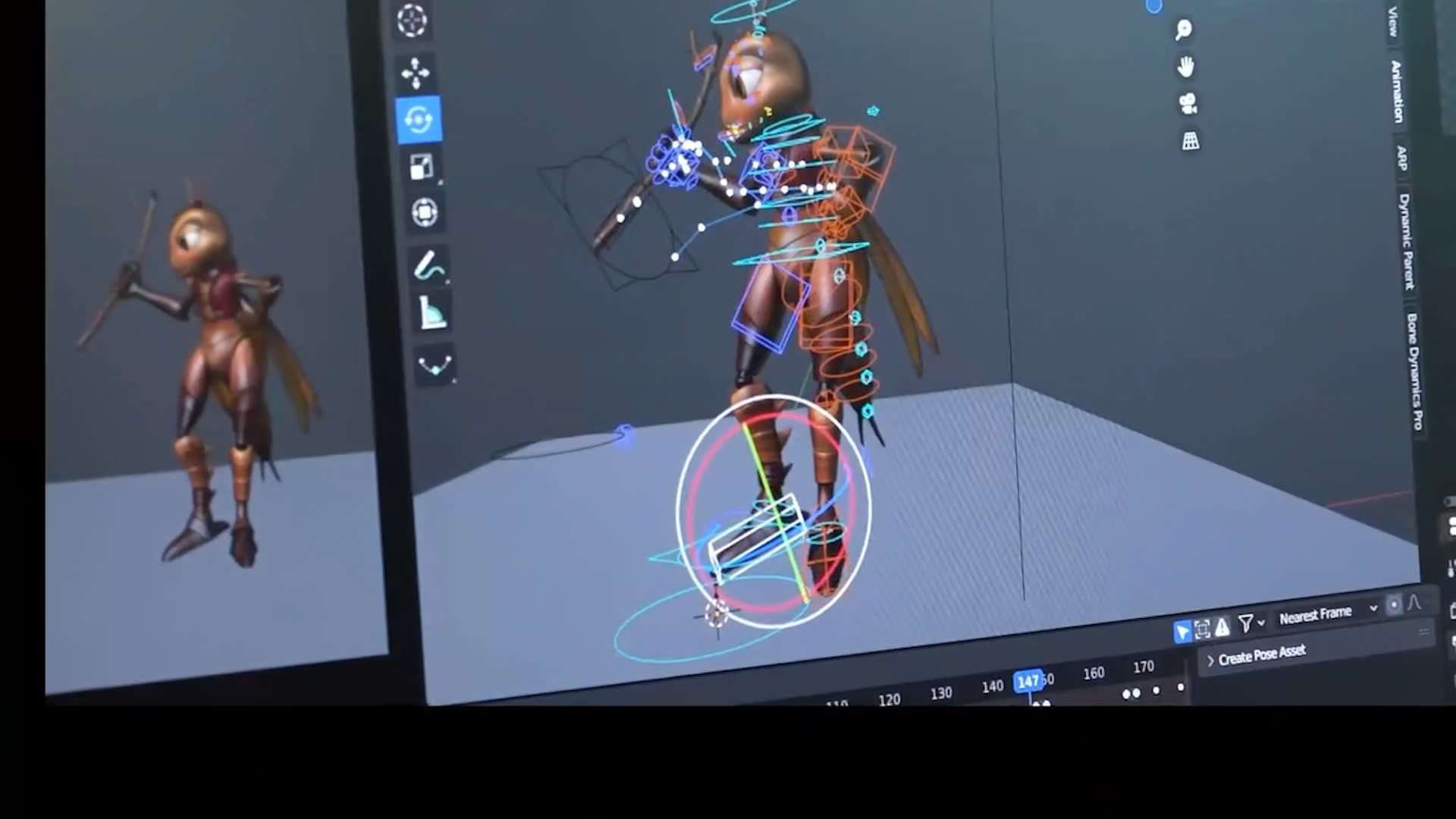Select the Rotate tool
This screenshot has width=1456, height=819.
click(418, 120)
